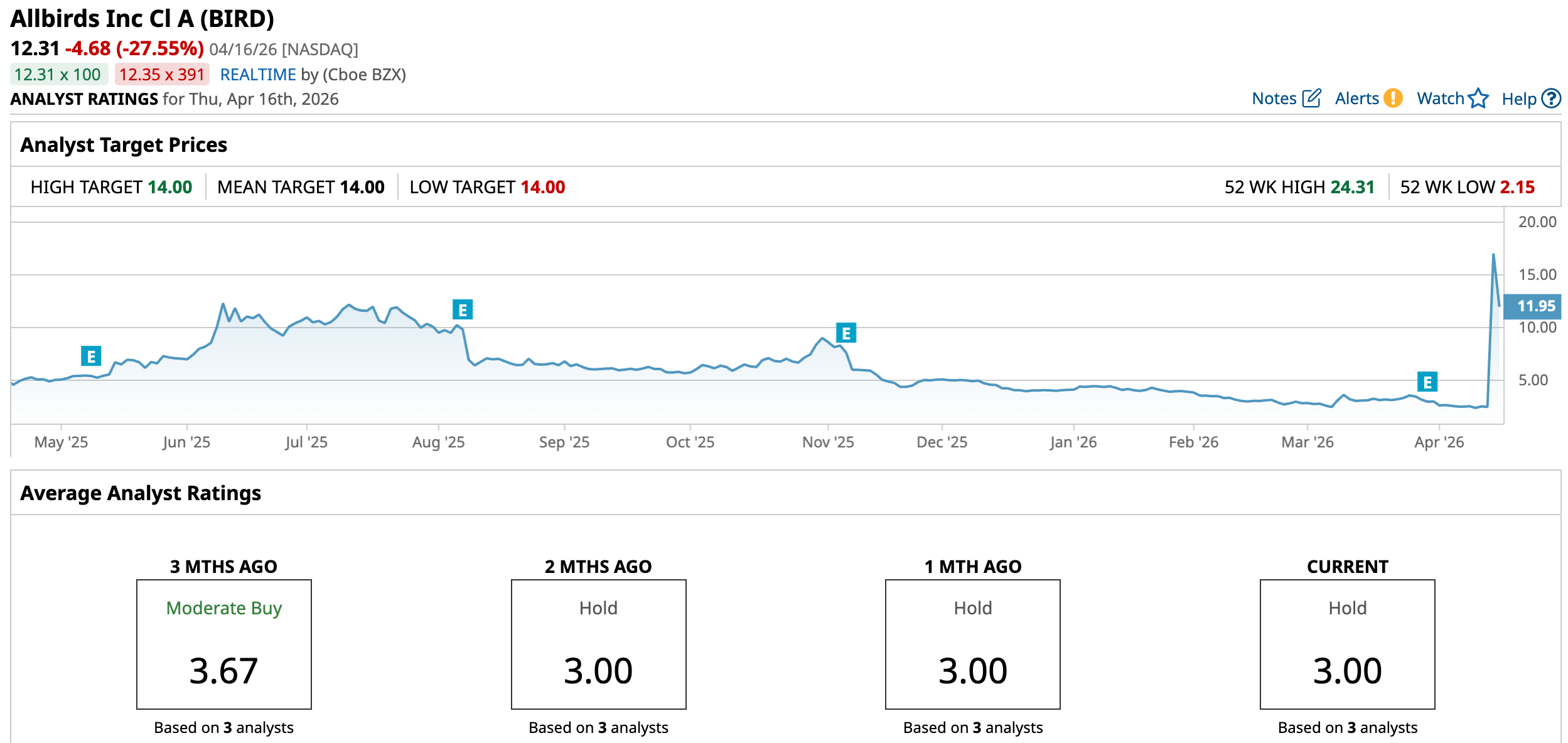The height and width of the screenshot is (743, 1568).
Task: Select the earnings marker near Apr '26
Action: [1427, 382]
